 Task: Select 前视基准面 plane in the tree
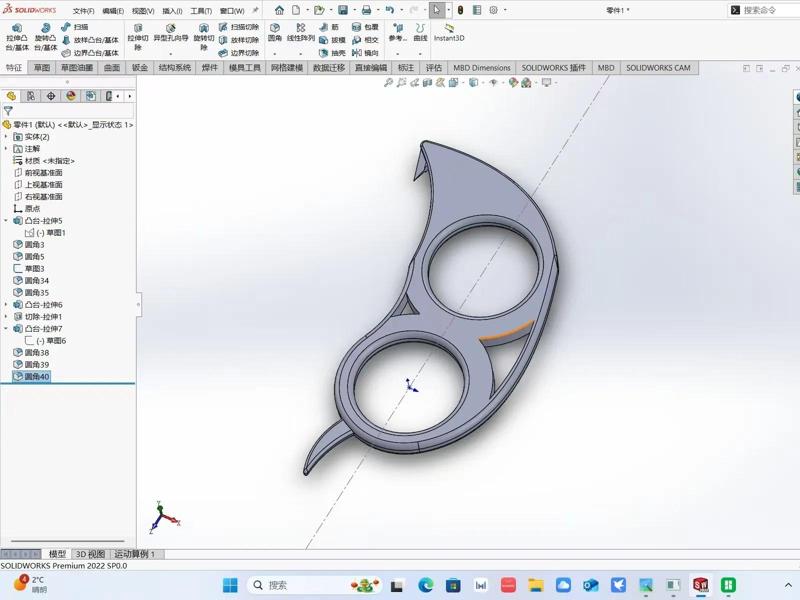point(43,173)
